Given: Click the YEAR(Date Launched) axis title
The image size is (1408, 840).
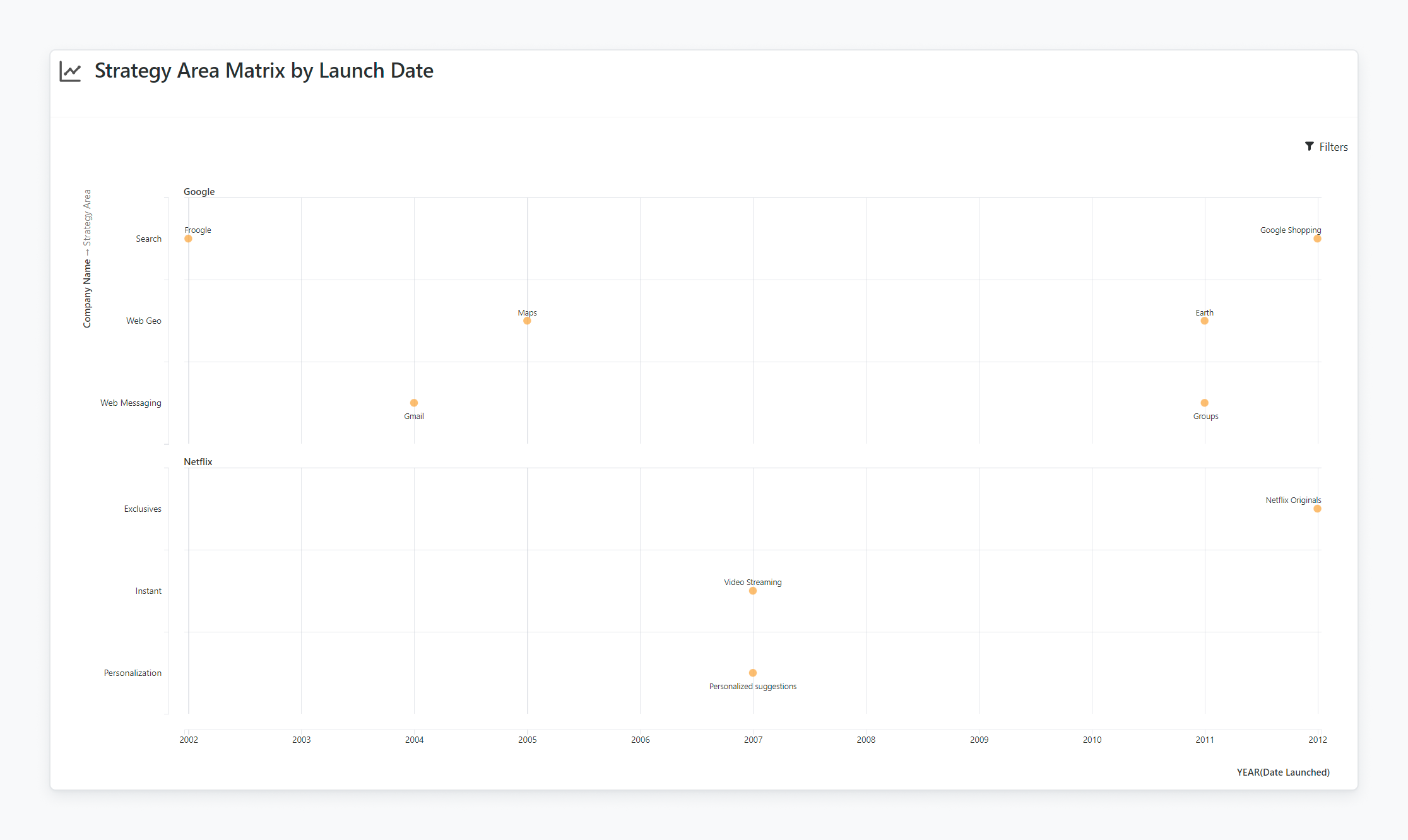Looking at the screenshot, I should pos(1282,772).
